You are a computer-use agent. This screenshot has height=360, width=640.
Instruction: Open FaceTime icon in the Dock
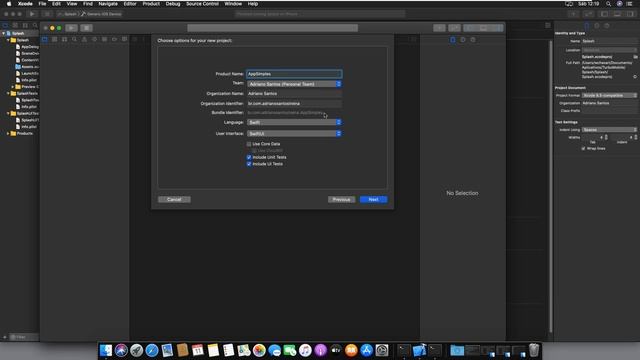[290, 350]
